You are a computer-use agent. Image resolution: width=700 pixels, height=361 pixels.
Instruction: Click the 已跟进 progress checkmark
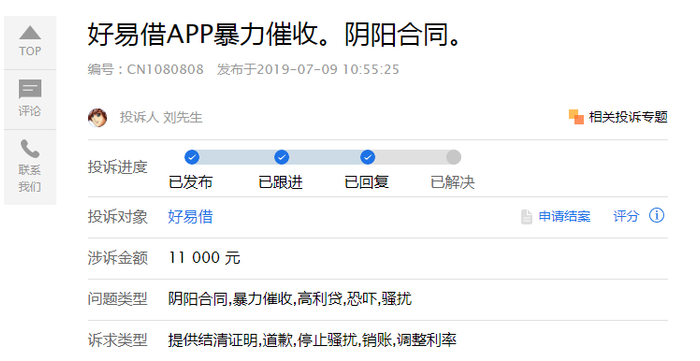click(281, 157)
